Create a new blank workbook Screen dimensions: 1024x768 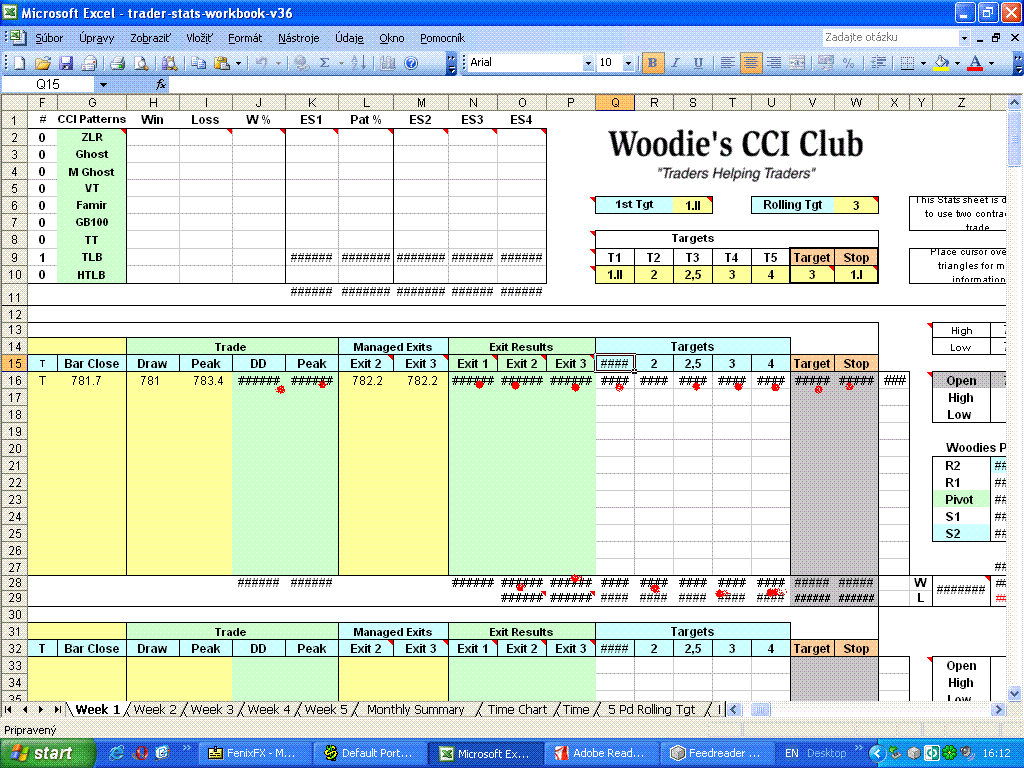[20, 63]
